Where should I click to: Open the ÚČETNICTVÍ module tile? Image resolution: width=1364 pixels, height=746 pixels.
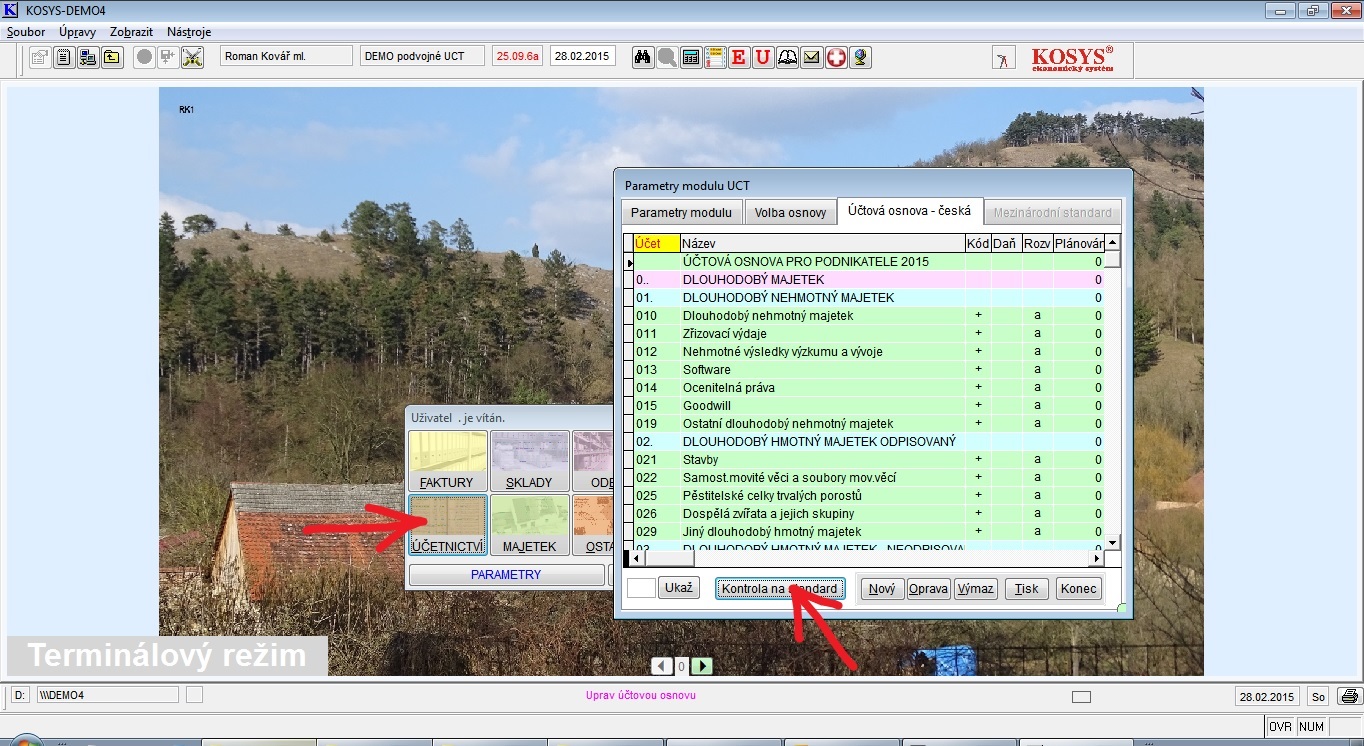tap(447, 525)
